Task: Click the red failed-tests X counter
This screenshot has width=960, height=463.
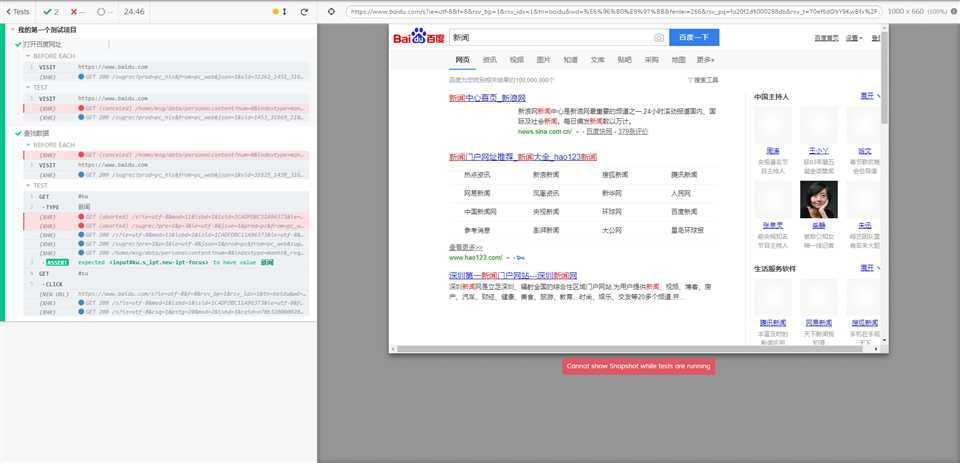Action: click(77, 12)
